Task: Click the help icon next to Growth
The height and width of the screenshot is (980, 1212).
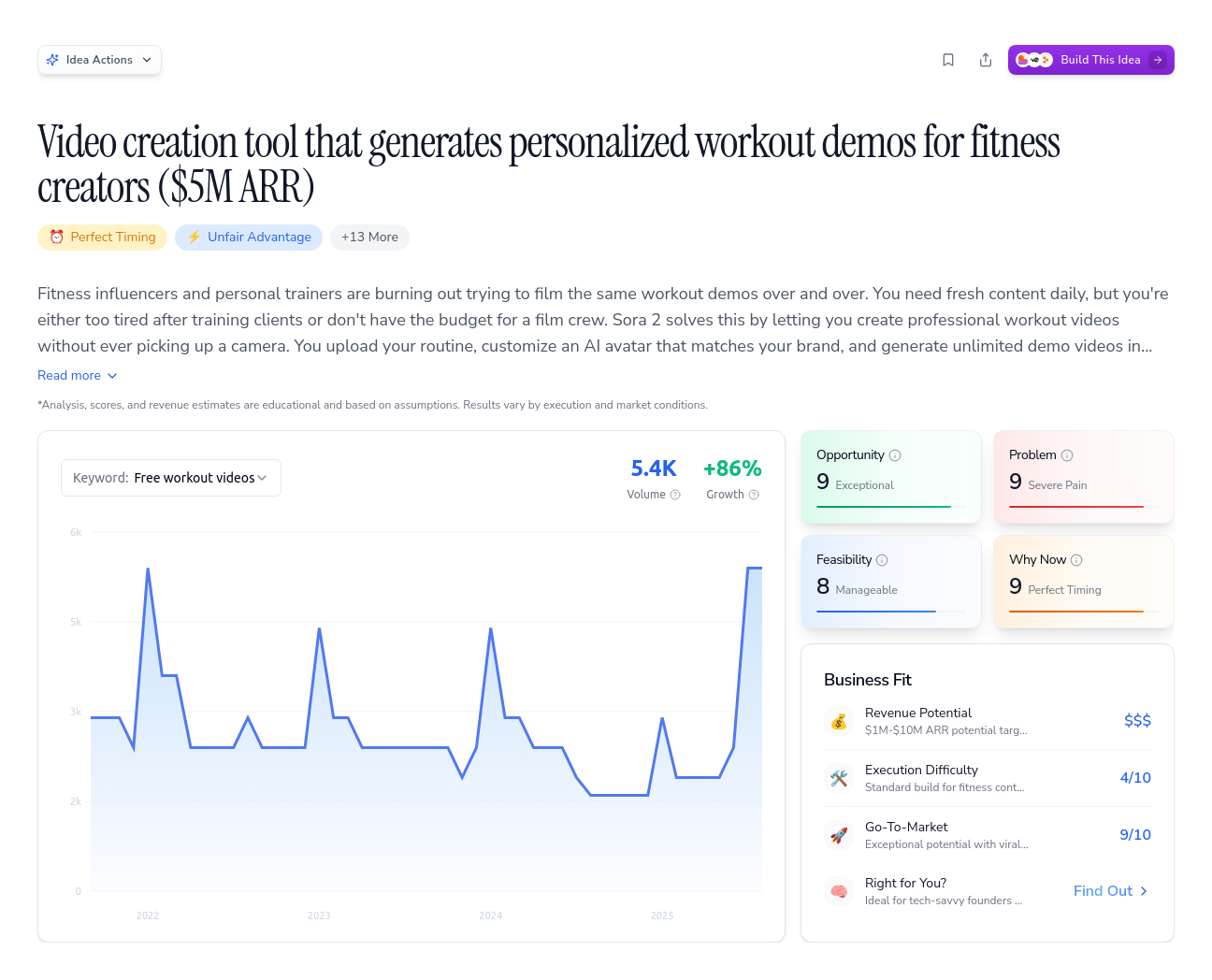Action: point(754,495)
